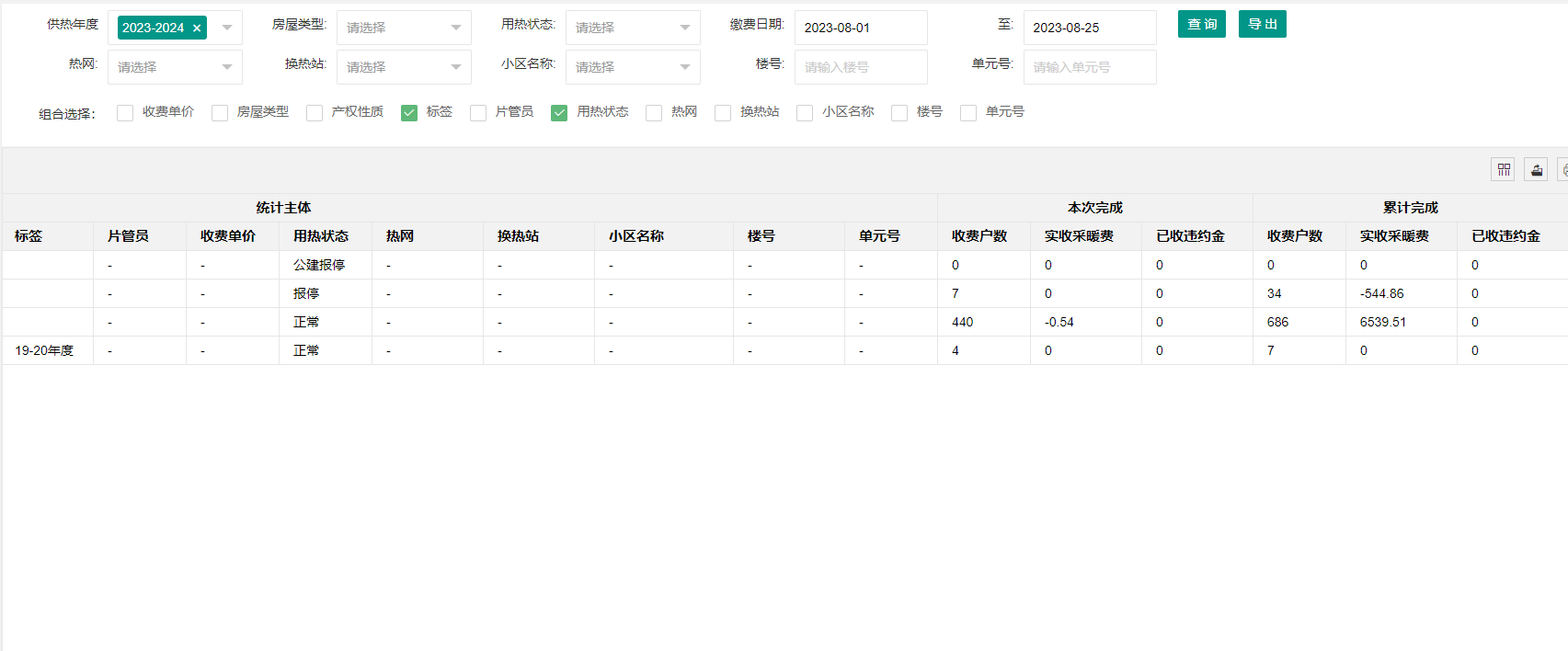Click 已收违约金 header under 本次完成
1568x651 pixels.
point(1197,236)
